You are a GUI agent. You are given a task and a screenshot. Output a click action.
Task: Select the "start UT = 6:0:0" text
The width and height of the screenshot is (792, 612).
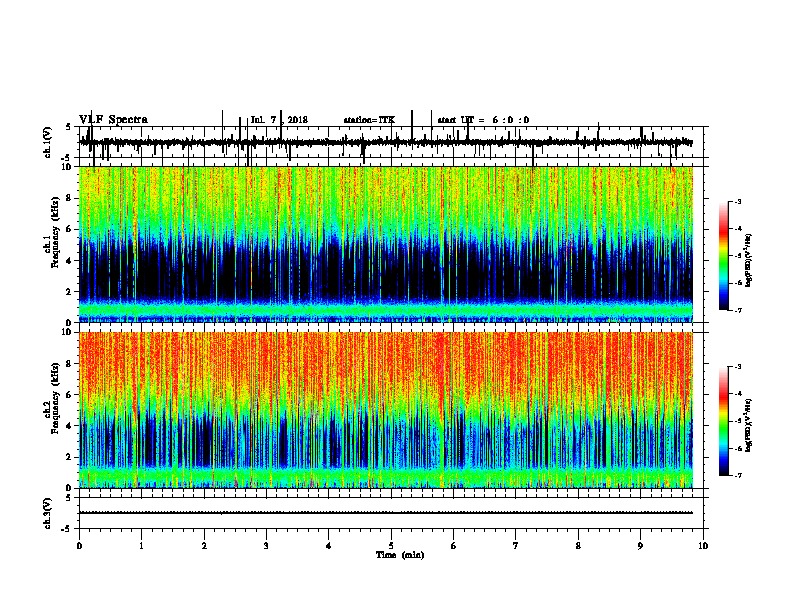[483, 120]
